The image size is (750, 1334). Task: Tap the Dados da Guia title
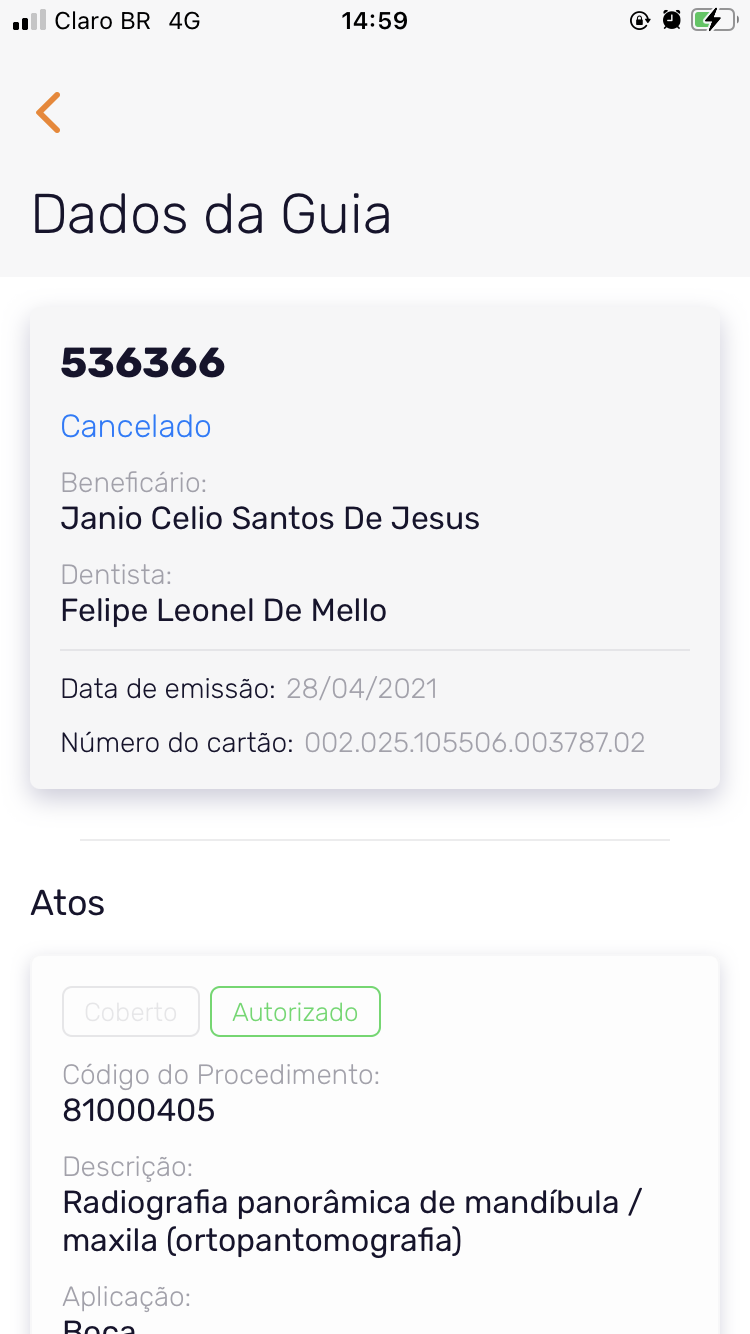[211, 215]
